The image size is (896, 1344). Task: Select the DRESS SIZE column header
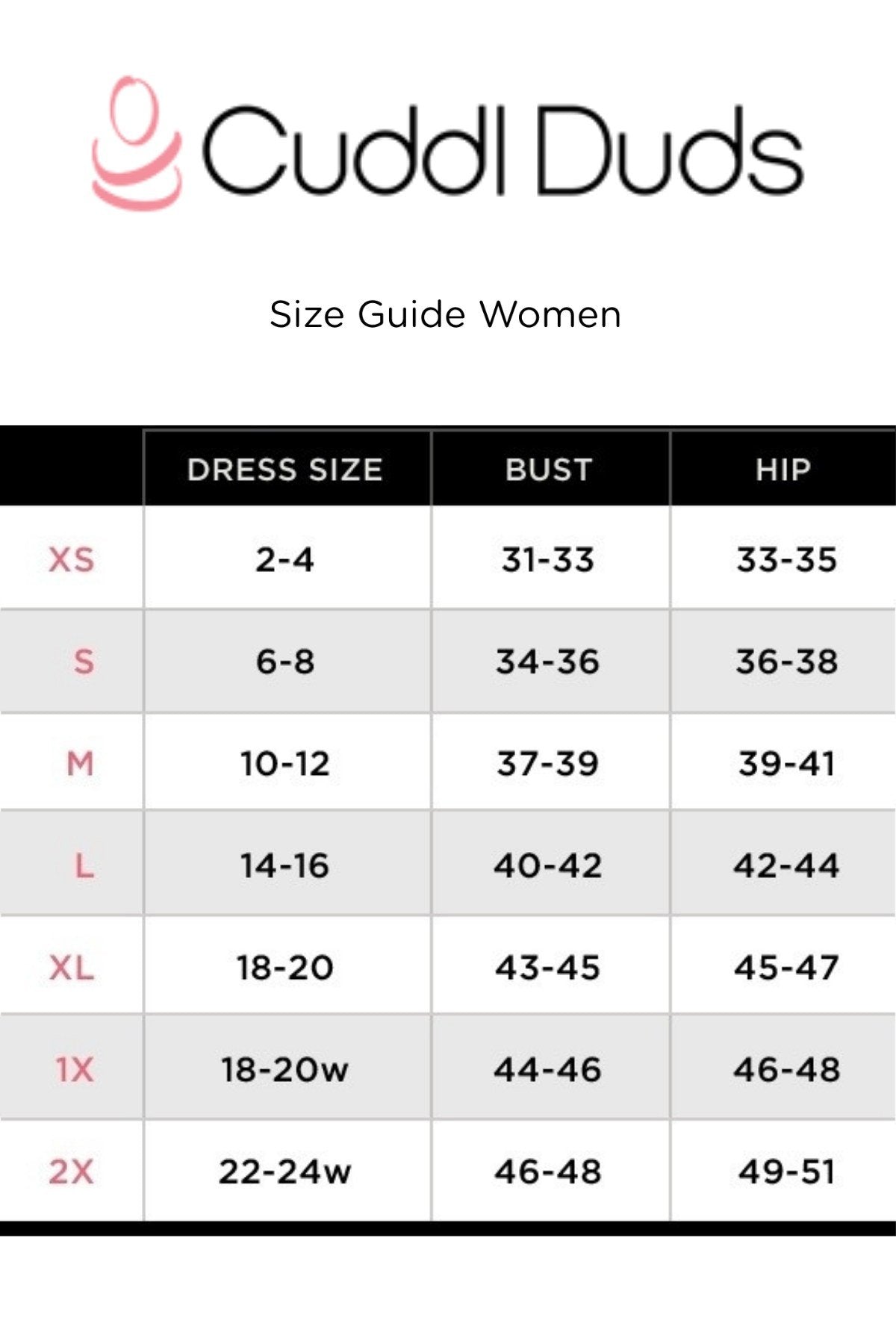point(284,470)
